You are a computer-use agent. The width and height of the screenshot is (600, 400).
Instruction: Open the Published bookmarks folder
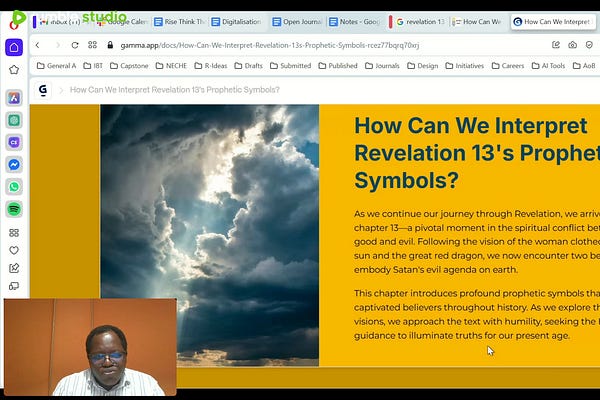point(338,66)
